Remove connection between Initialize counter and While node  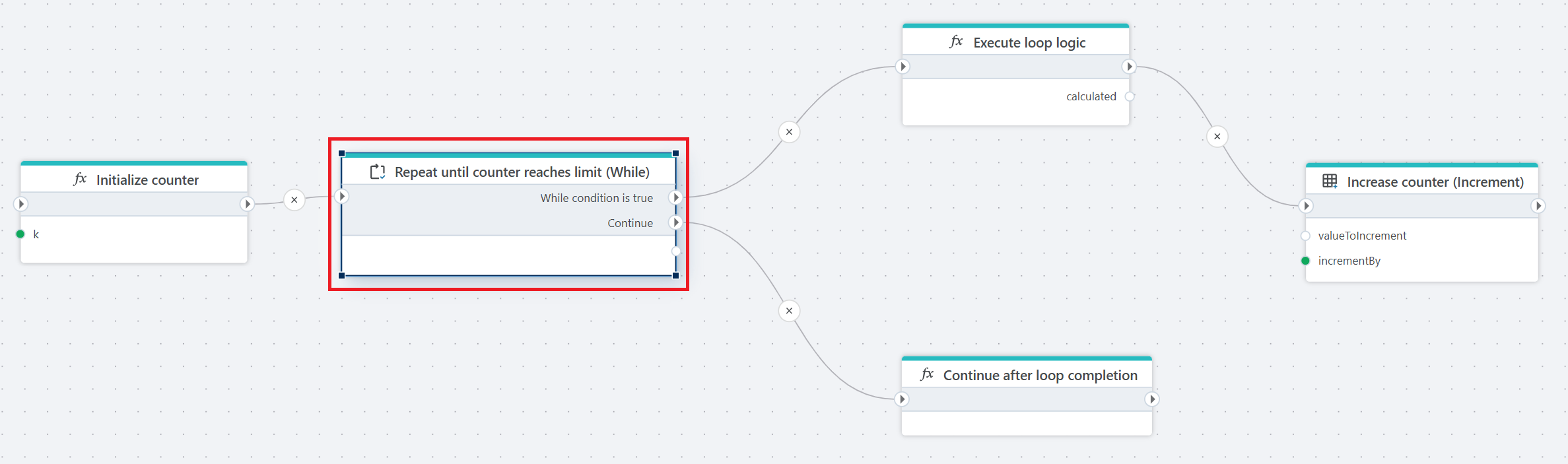(294, 200)
